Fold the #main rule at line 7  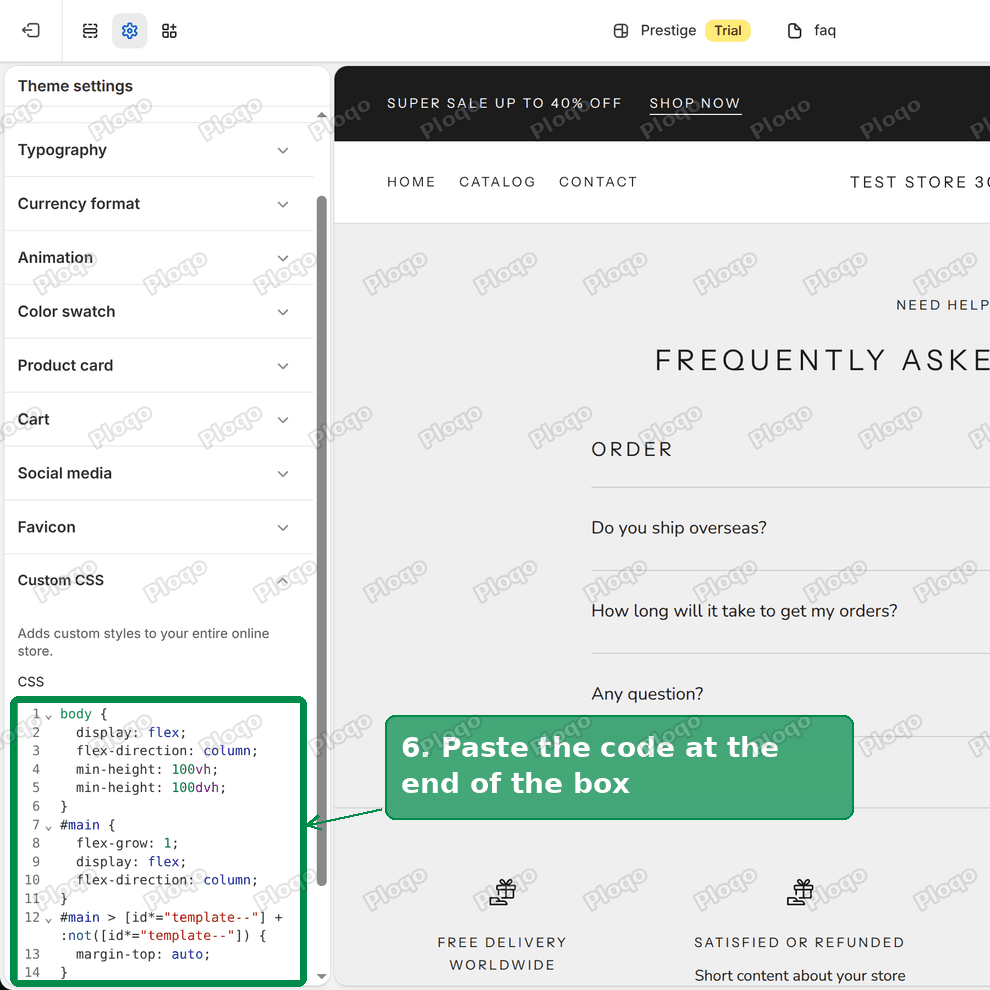tap(49, 827)
